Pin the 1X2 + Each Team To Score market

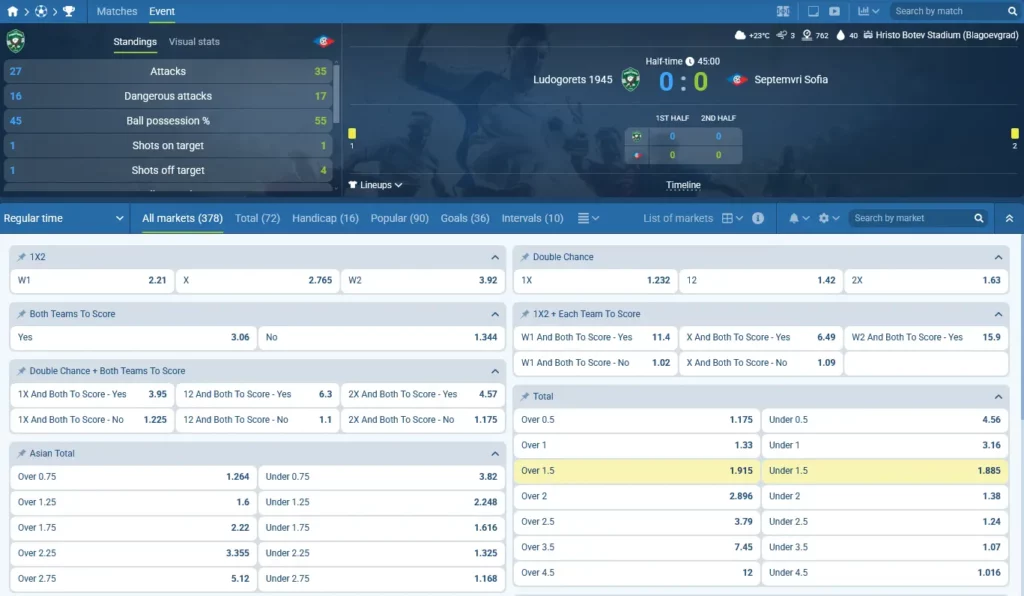click(525, 314)
